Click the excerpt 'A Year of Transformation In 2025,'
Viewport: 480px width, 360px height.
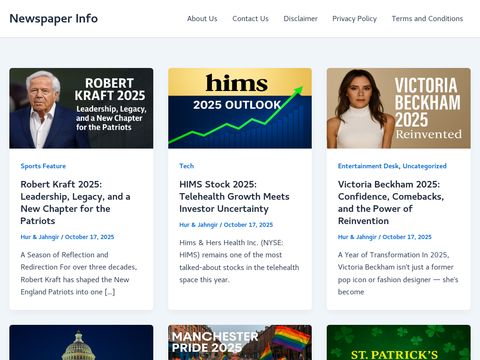pyautogui.click(x=393, y=255)
